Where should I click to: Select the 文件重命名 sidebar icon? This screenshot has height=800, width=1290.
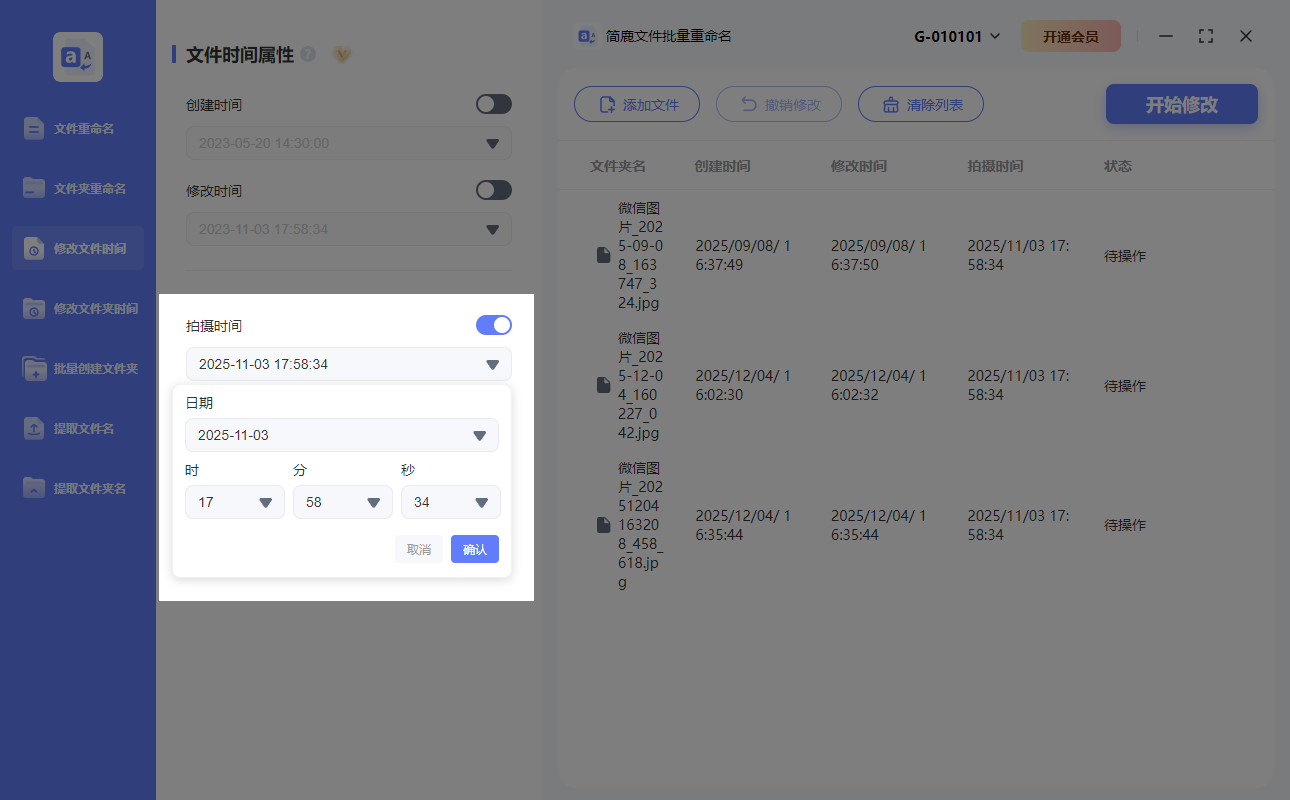point(35,128)
